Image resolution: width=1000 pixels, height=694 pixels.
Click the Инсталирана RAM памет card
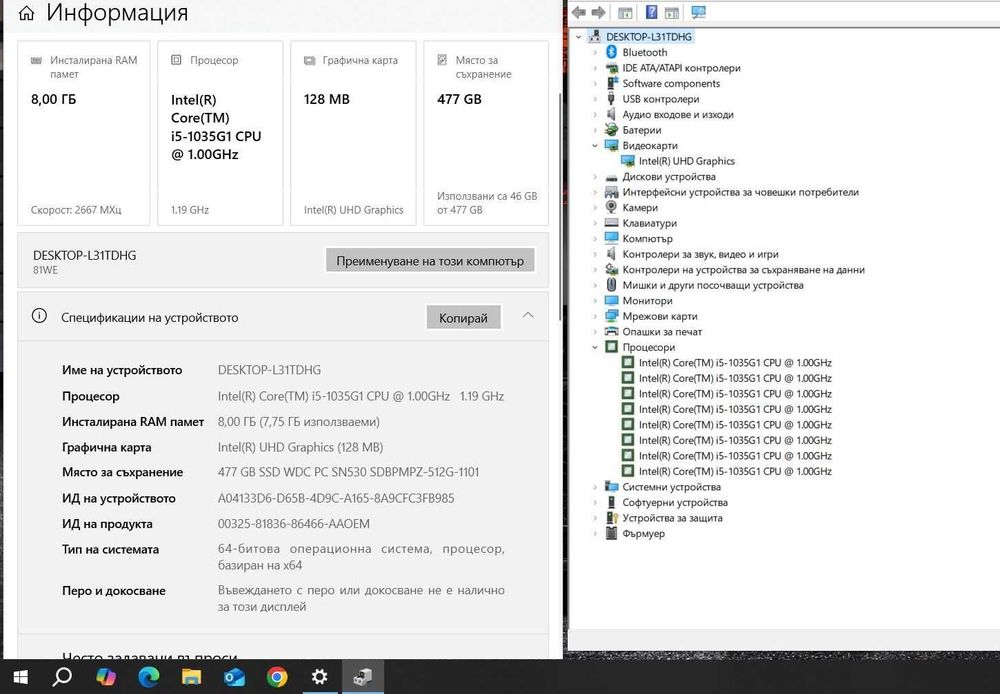click(84, 133)
